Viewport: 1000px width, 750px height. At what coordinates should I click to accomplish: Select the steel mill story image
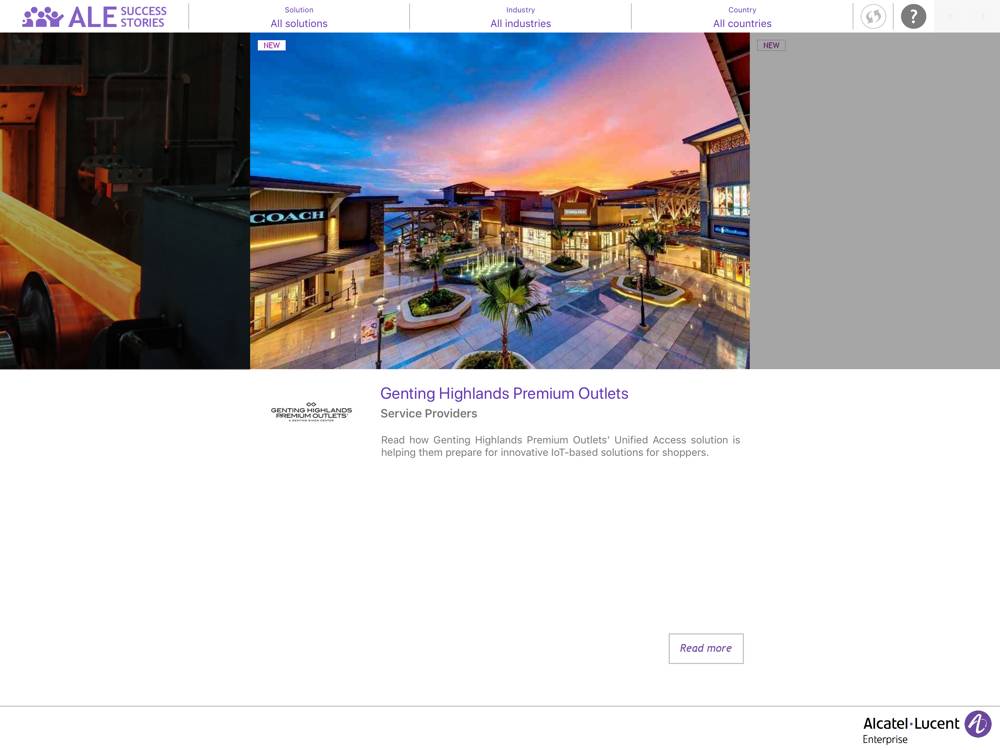pyautogui.click(x=125, y=201)
